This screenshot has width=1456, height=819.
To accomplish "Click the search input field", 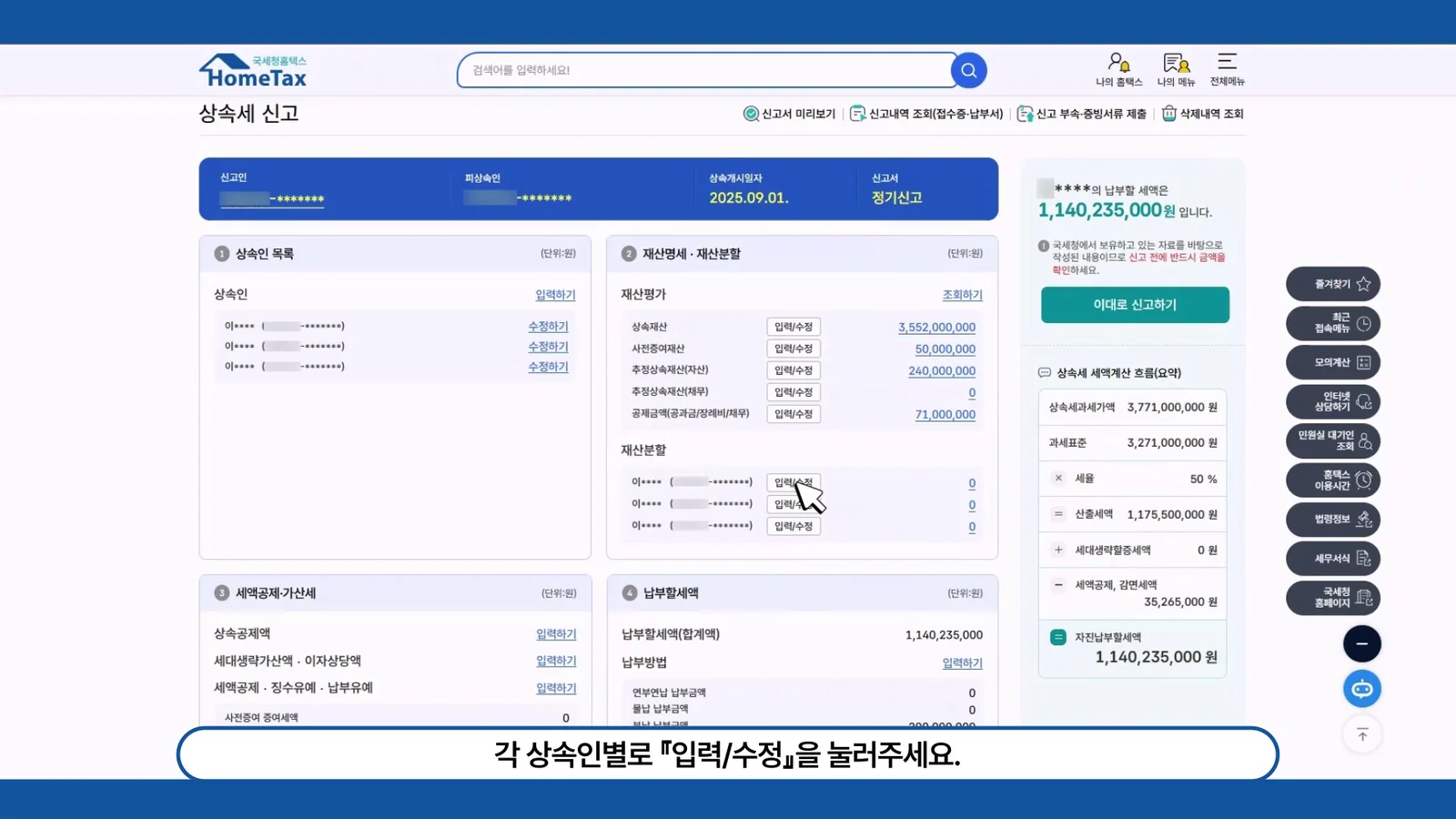I will point(706,70).
